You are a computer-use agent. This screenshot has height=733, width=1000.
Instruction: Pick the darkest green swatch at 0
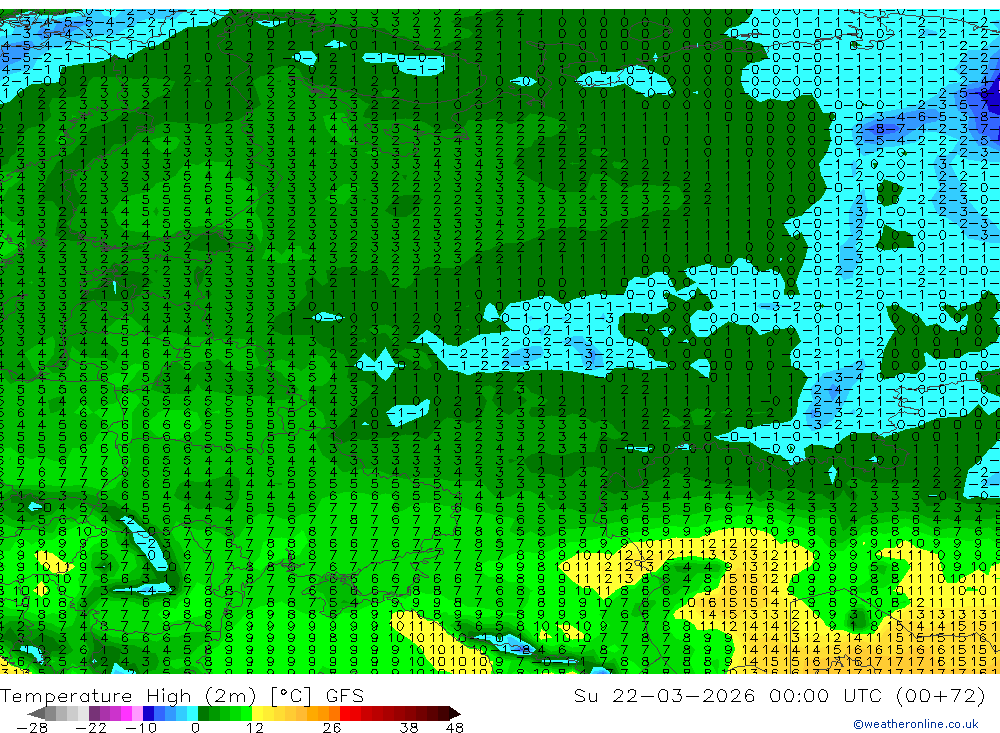click(x=203, y=713)
